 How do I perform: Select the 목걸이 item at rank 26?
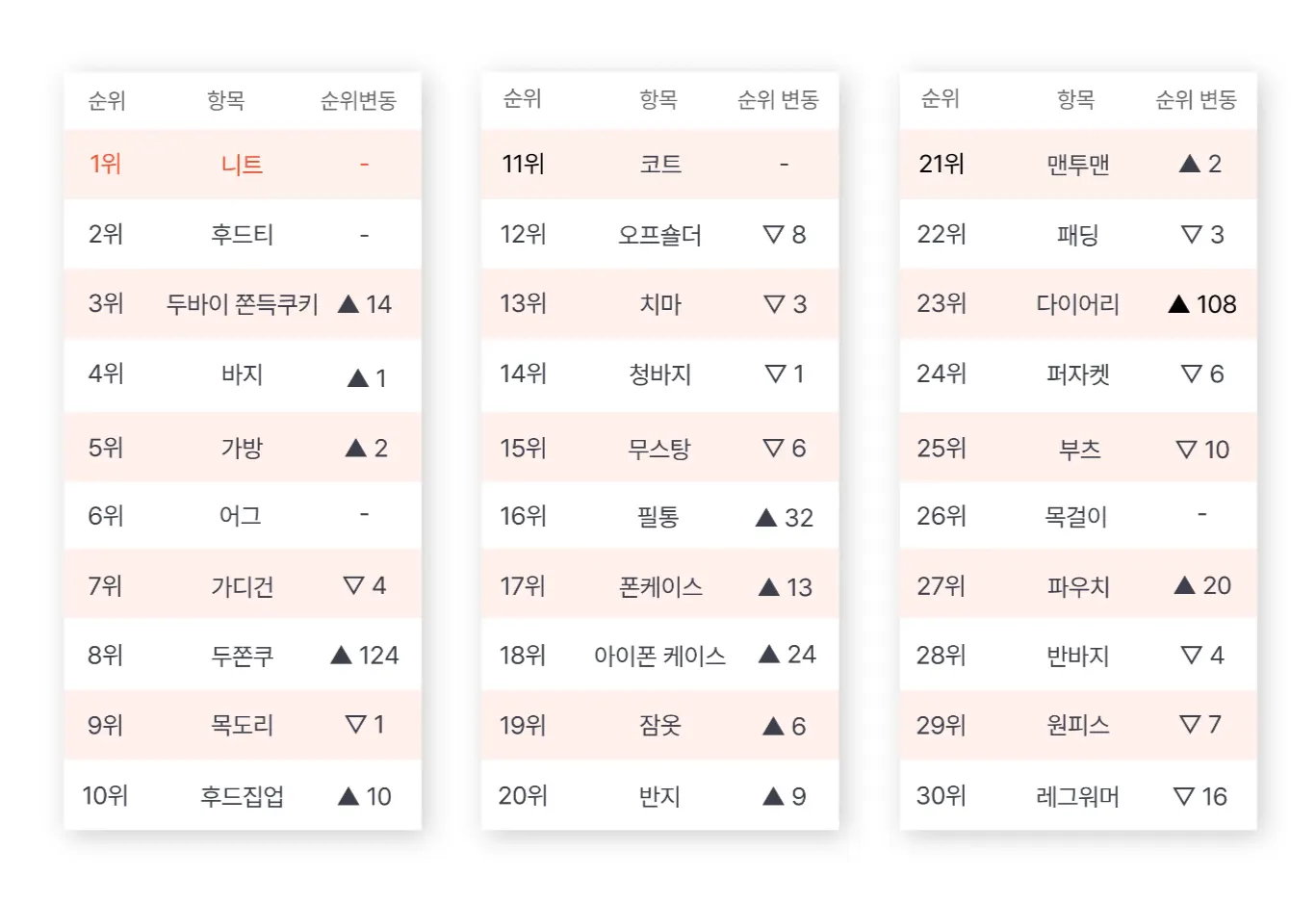click(1076, 517)
